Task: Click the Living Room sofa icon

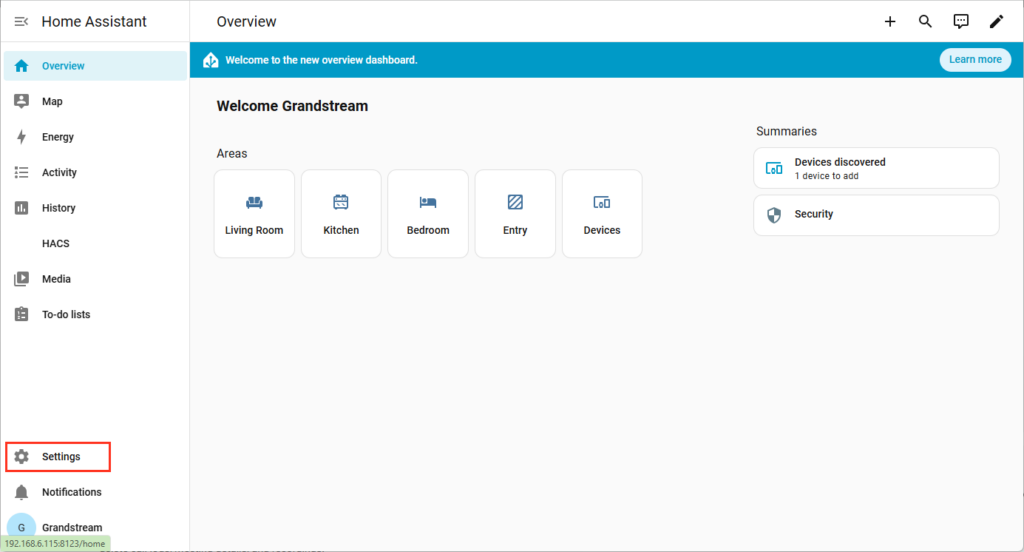Action: point(254,203)
